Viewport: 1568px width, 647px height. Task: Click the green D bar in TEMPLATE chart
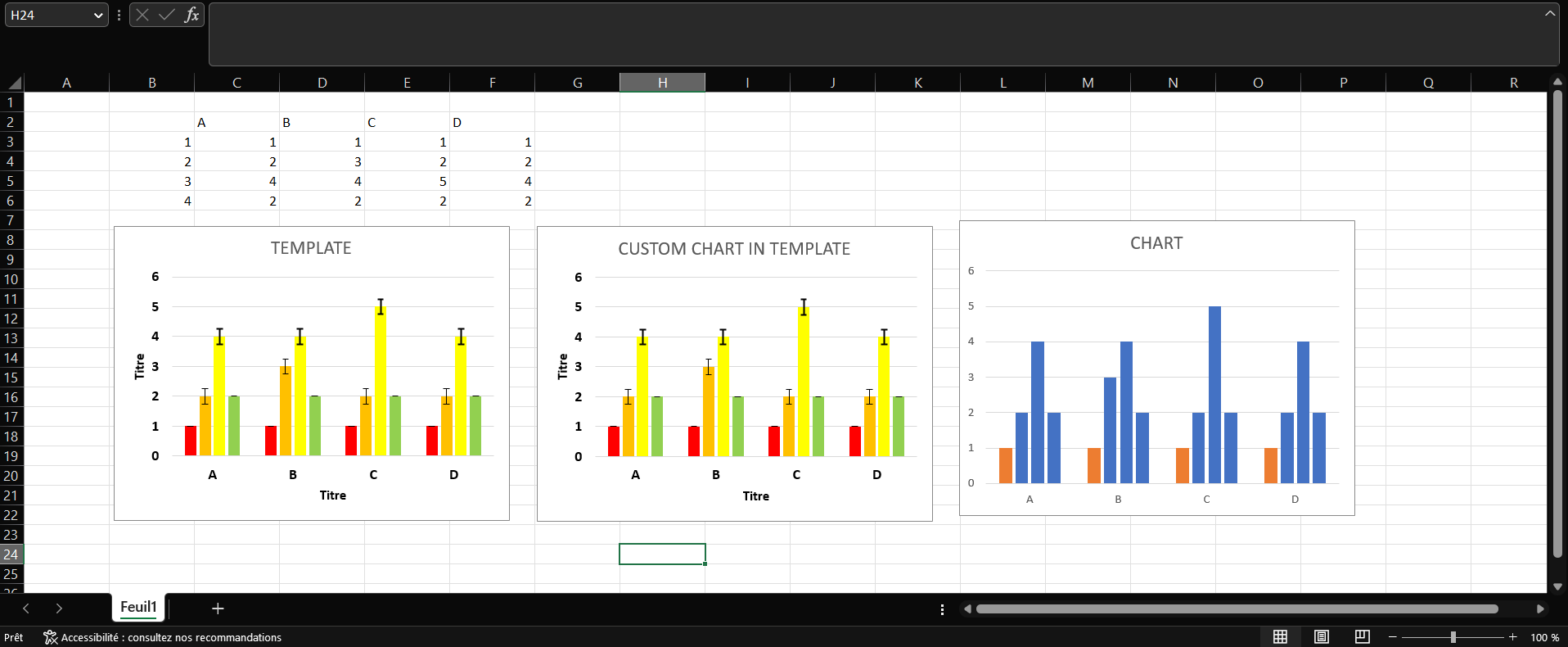[x=475, y=426]
